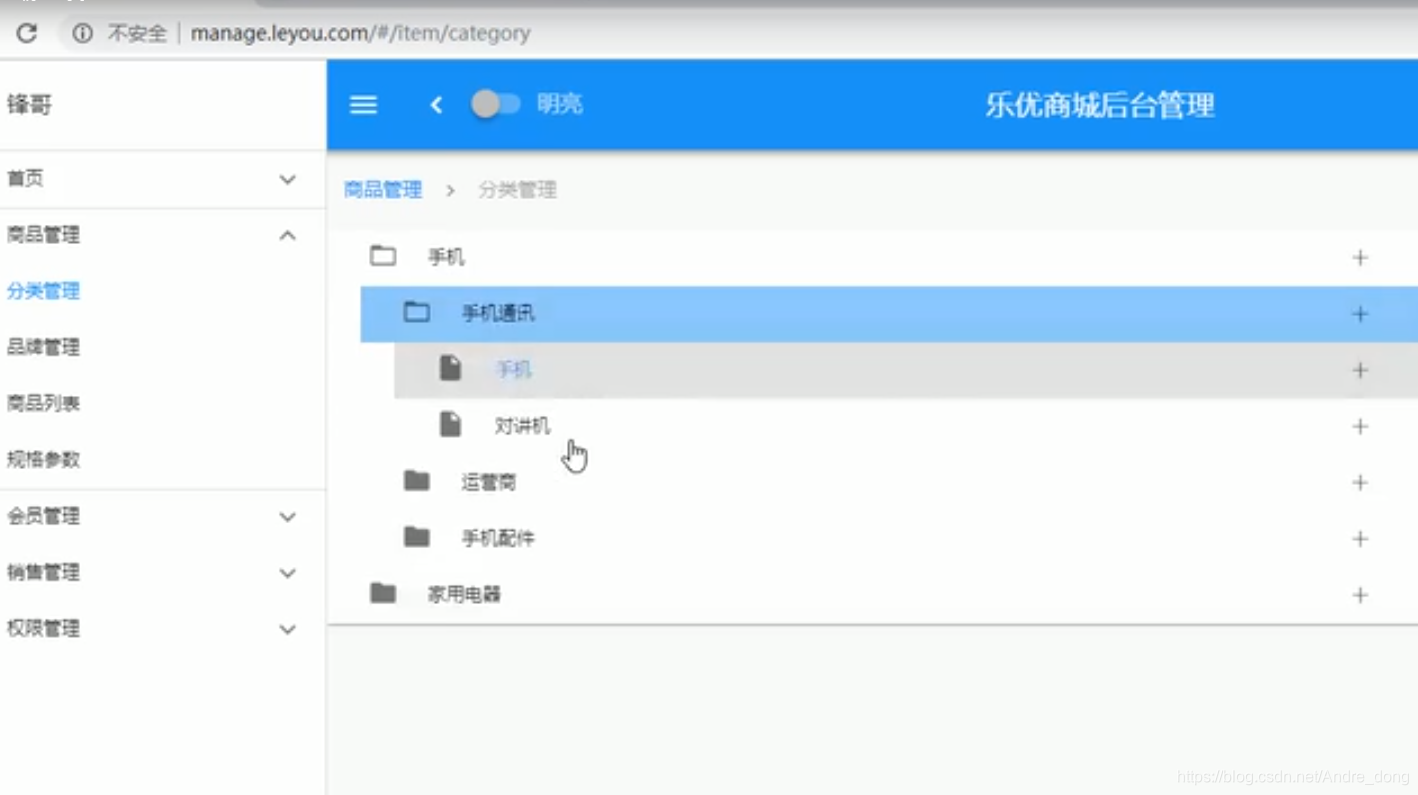Screen dimensions: 1418x795
Task: Reload the page with the browser refresh icon
Action: pyautogui.click(x=27, y=33)
